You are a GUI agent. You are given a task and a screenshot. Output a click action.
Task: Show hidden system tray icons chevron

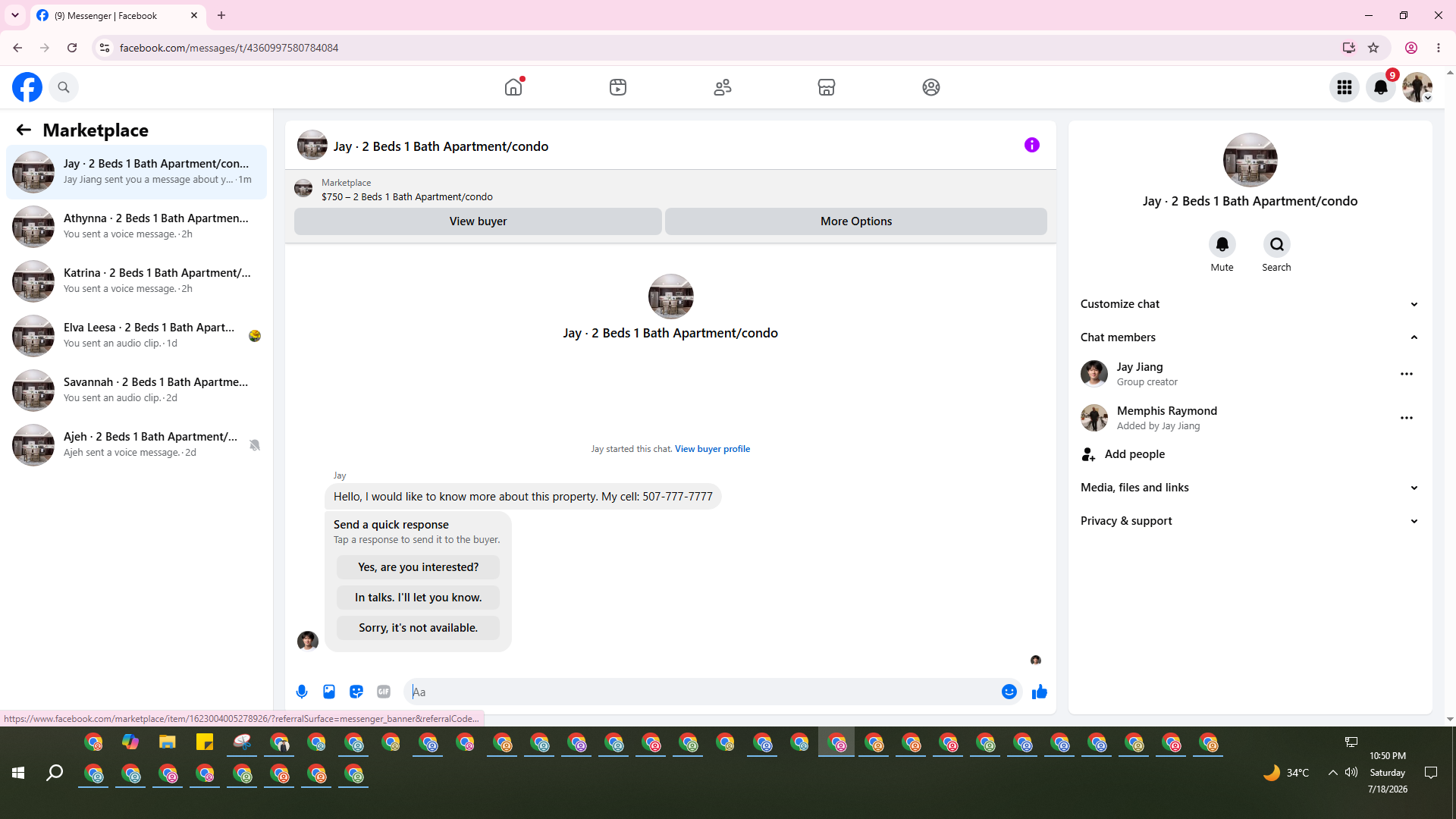[1332, 773]
